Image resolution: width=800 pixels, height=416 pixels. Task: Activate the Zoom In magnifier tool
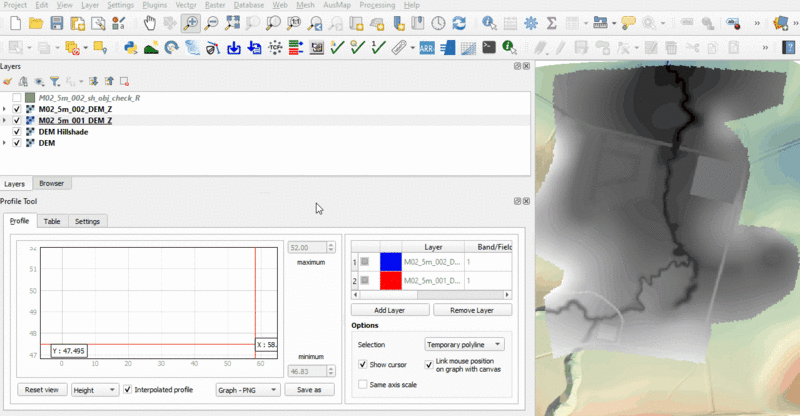[x=189, y=22]
